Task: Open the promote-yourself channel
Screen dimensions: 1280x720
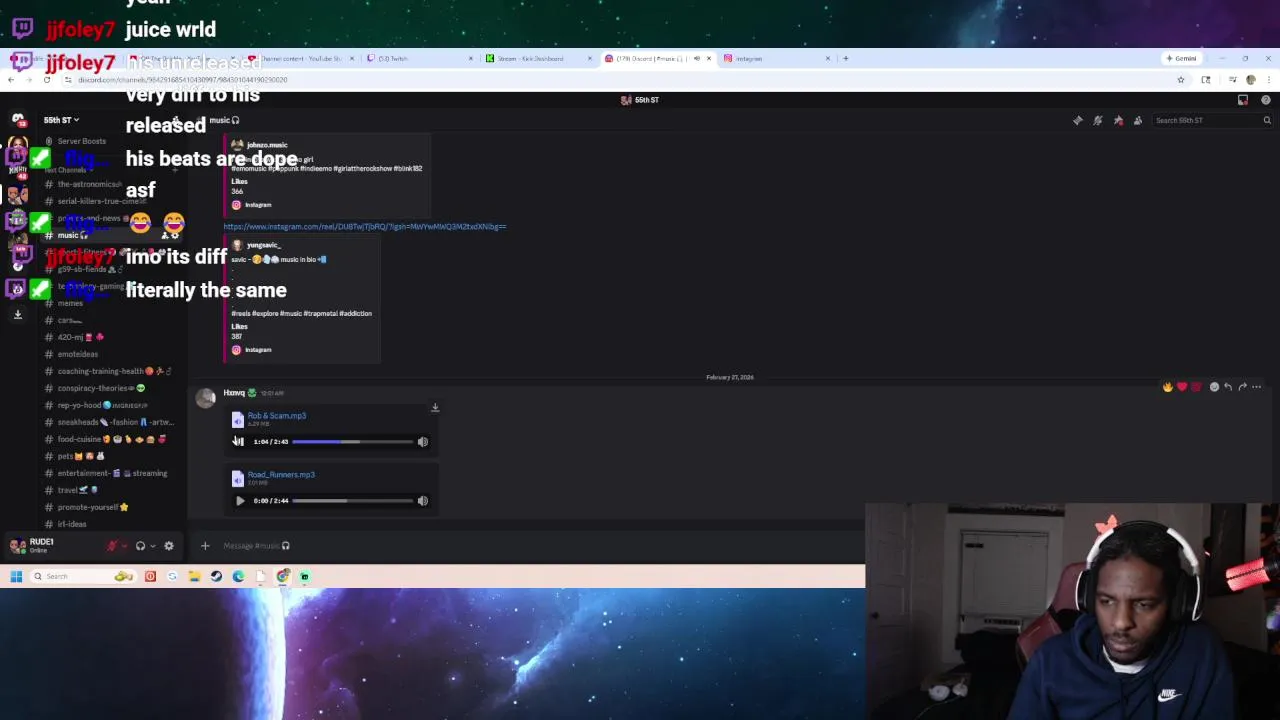Action: pyautogui.click(x=88, y=507)
